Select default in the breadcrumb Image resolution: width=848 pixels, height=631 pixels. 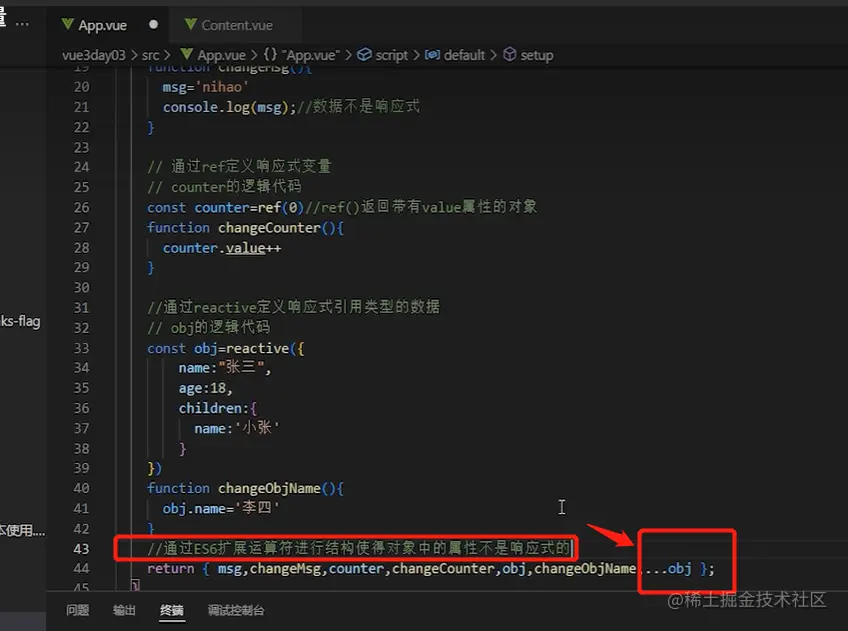[464, 55]
